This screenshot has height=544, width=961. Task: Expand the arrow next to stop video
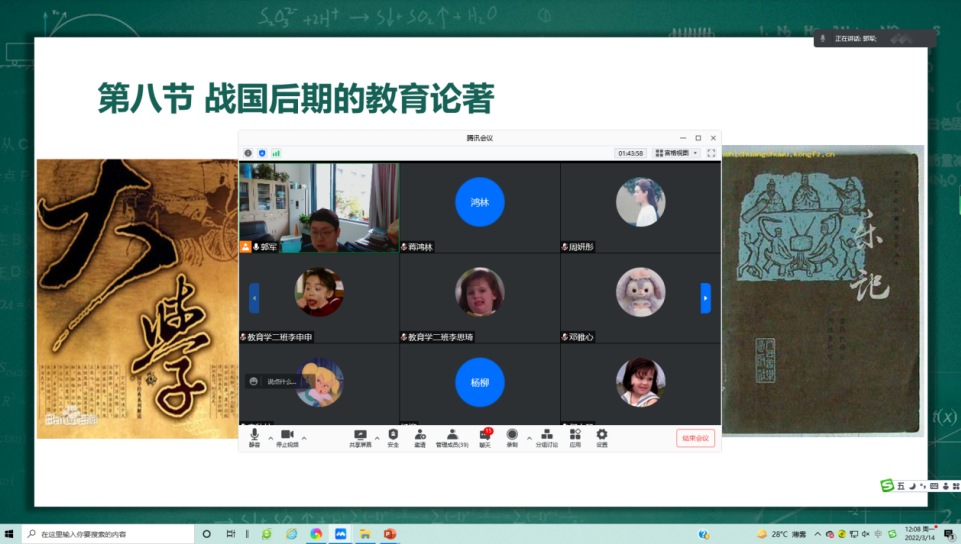[x=304, y=437]
